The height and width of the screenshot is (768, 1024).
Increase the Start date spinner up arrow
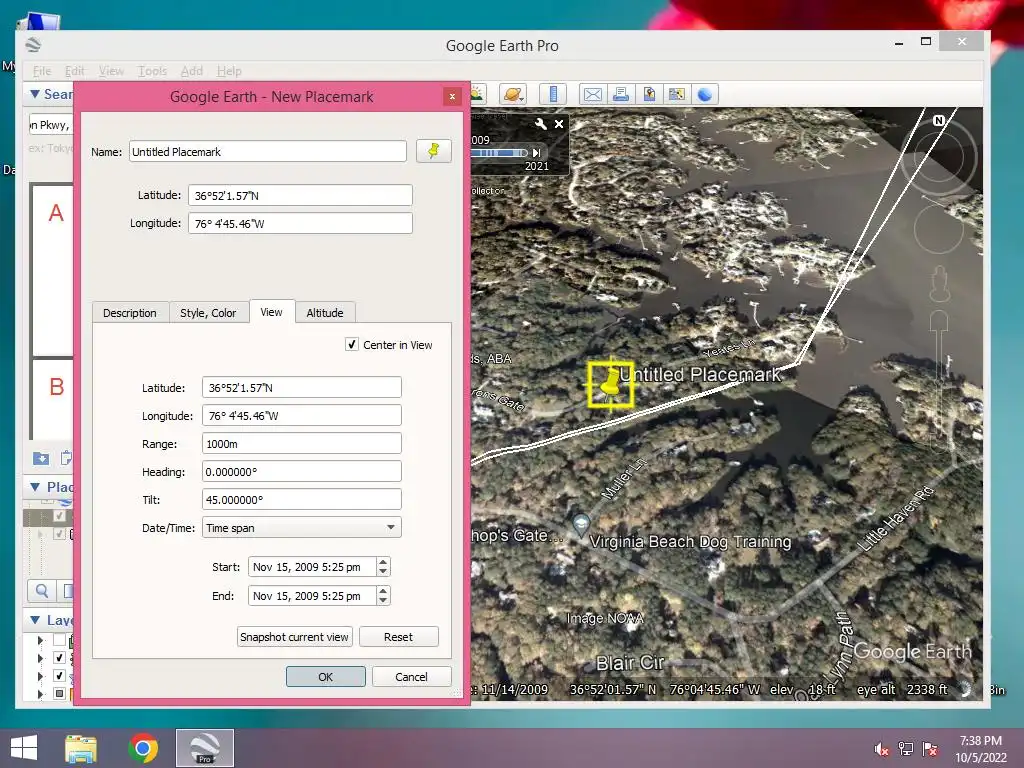[x=383, y=562]
